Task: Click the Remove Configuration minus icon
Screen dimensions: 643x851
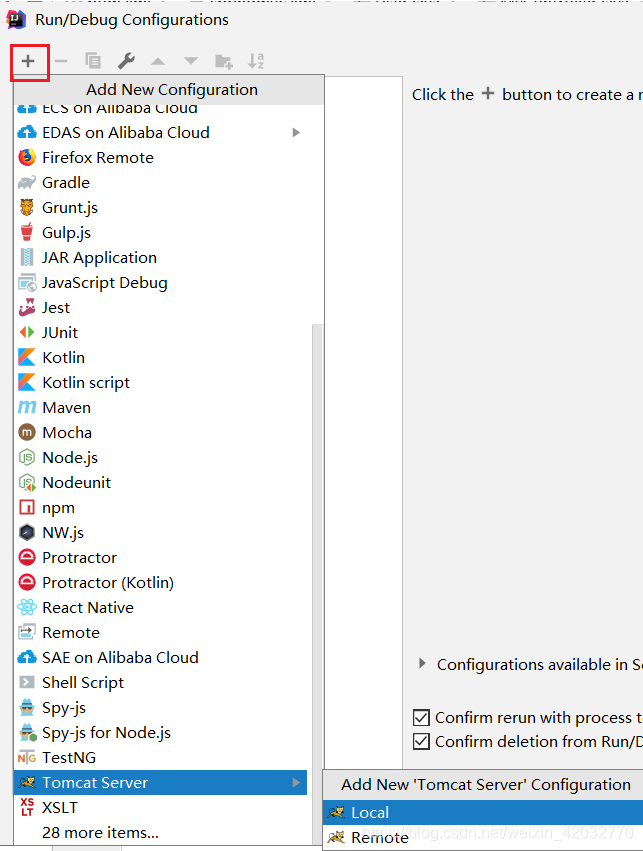Action: coord(61,61)
